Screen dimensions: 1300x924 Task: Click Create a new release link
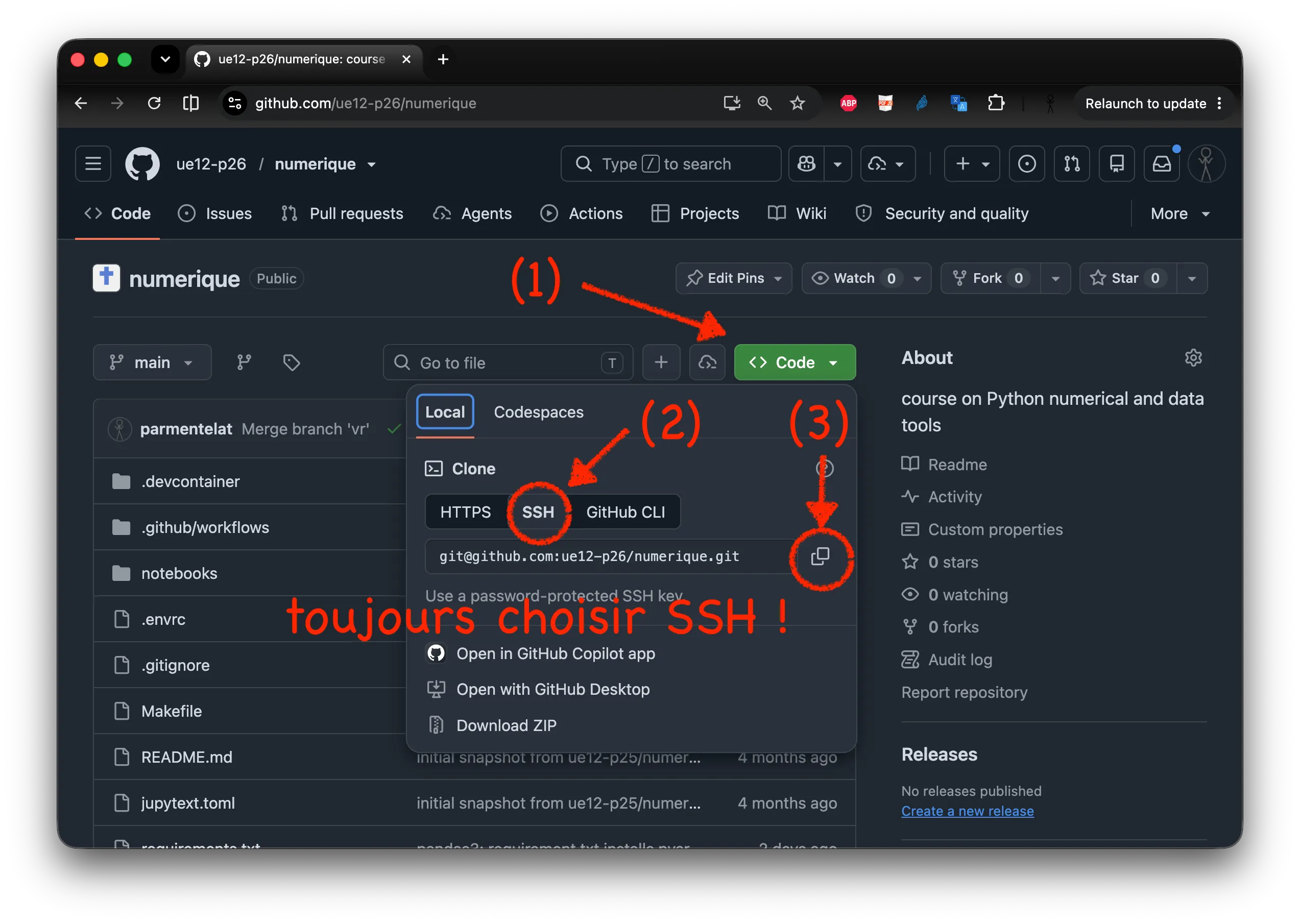[x=967, y=811]
